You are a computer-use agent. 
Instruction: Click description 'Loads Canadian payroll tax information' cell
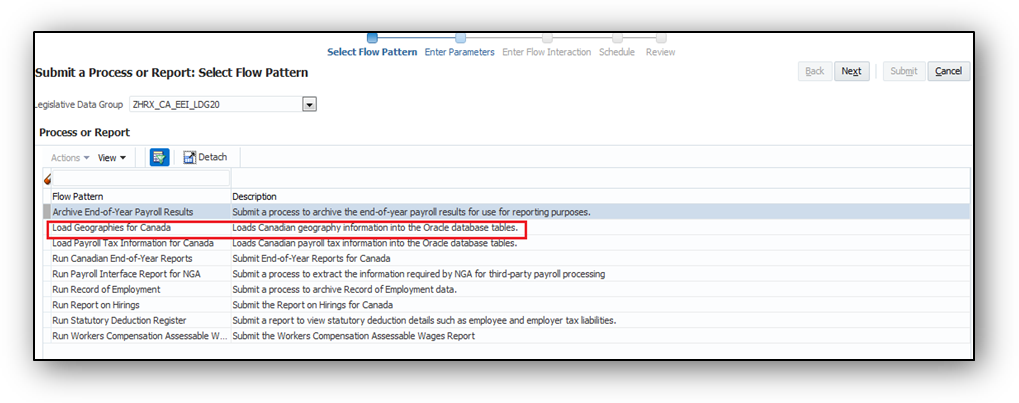point(375,243)
